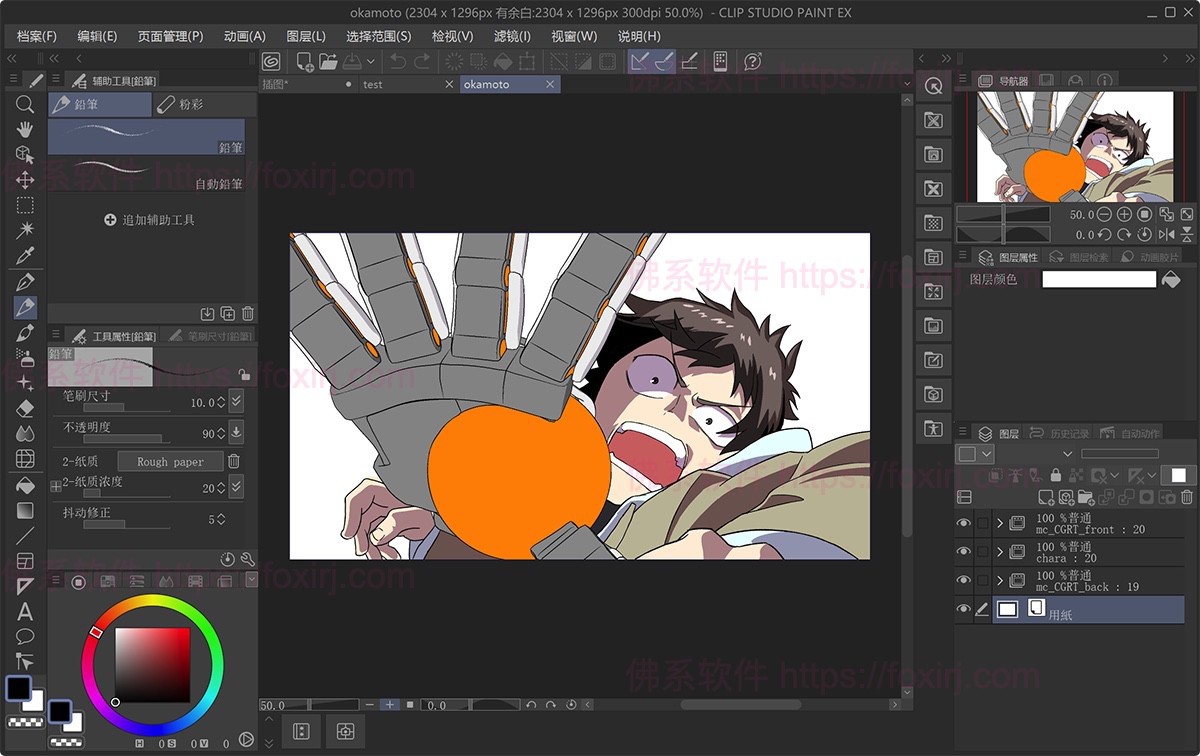The image size is (1200, 756).
Task: Hide the chara layer
Action: (964, 552)
